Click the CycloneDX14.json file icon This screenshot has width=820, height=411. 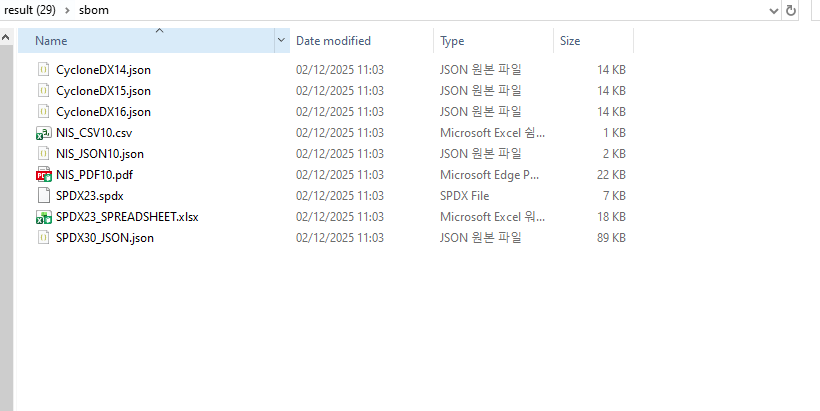click(43, 70)
